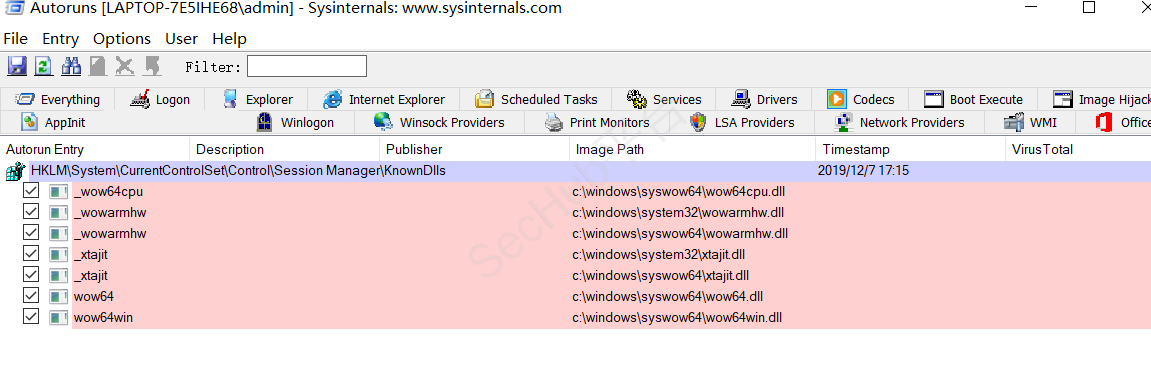Viewport: 1151px width, 369px height.
Task: Toggle checkbox for system32 xtajit.dll entry
Action: 31,255
